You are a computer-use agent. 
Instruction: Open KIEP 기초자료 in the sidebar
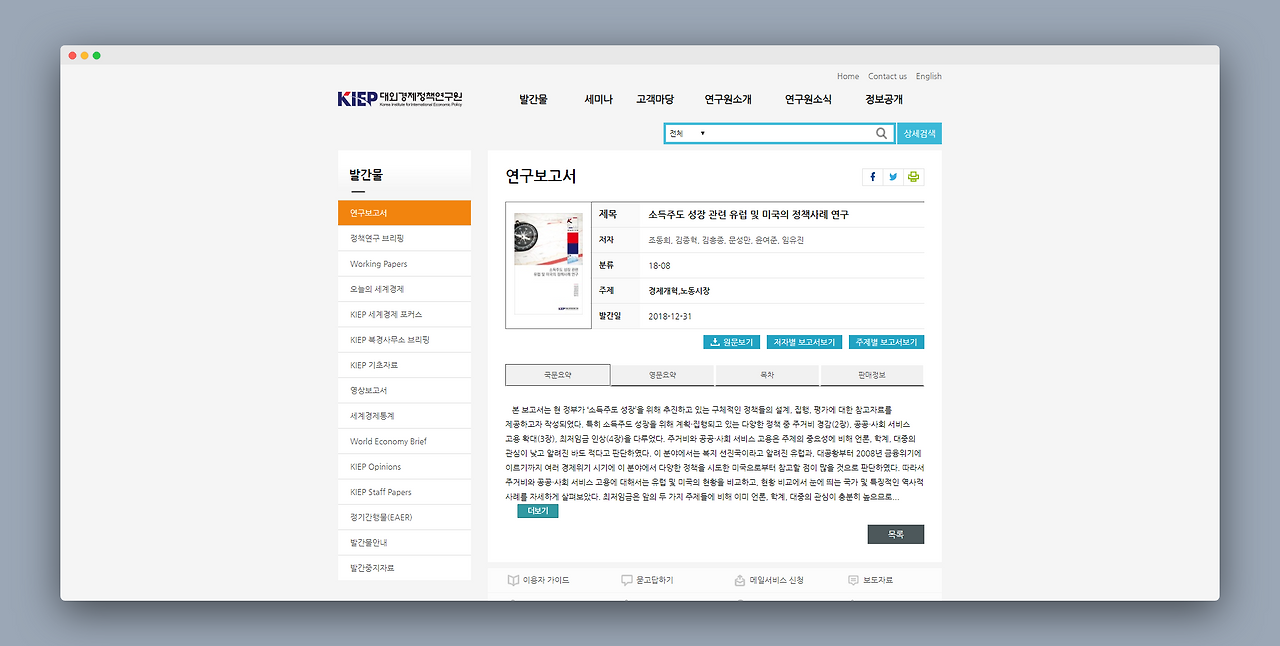(404, 365)
